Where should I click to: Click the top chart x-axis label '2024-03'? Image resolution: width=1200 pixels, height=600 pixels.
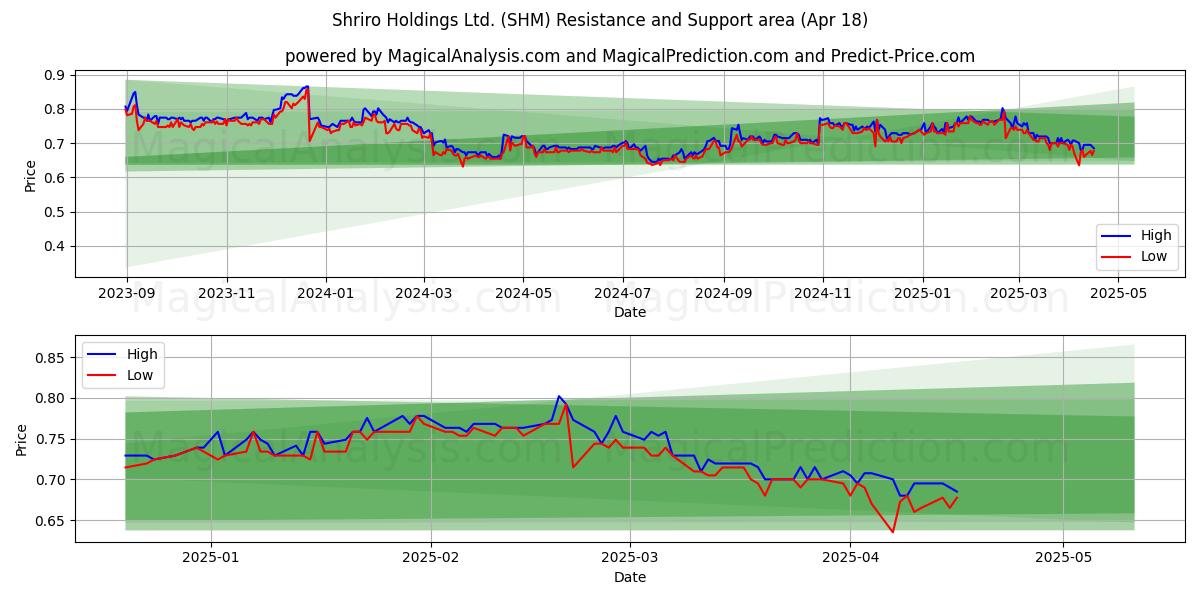coord(425,295)
